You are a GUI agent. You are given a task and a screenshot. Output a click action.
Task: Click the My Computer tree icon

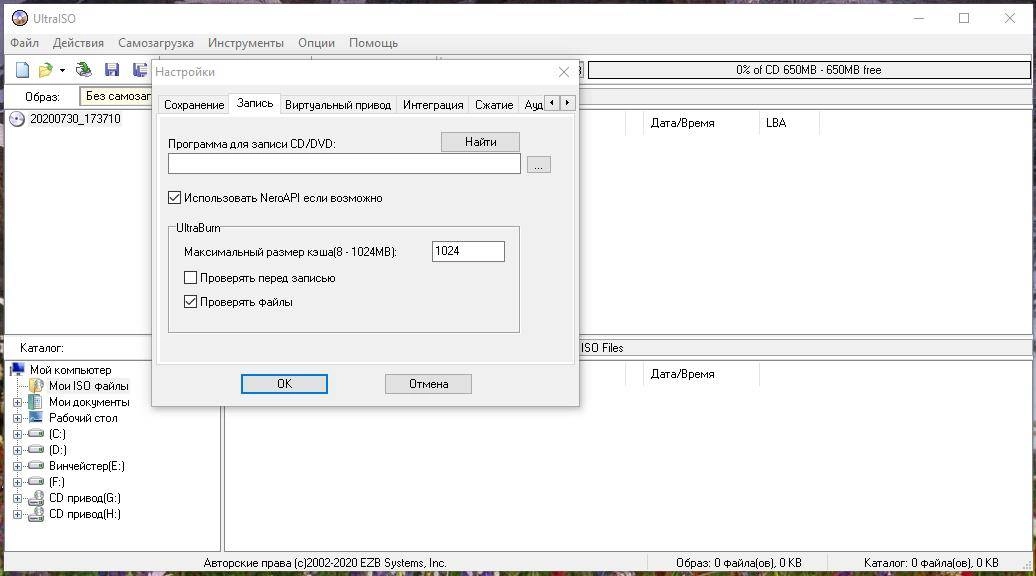(17, 370)
